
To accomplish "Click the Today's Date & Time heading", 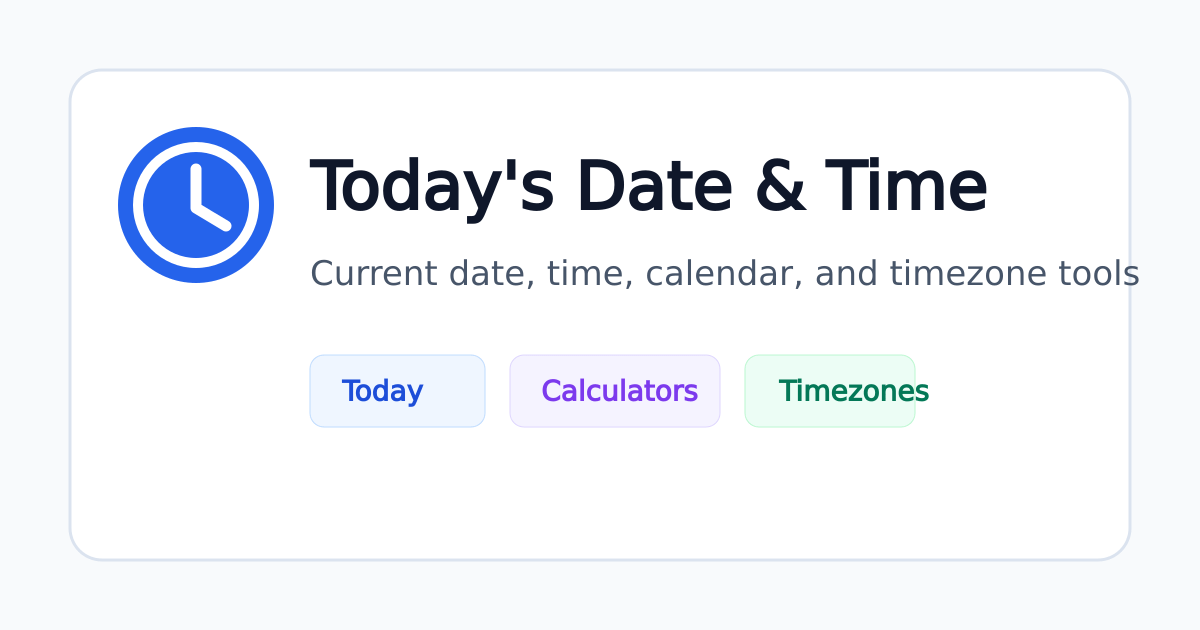I will [649, 188].
